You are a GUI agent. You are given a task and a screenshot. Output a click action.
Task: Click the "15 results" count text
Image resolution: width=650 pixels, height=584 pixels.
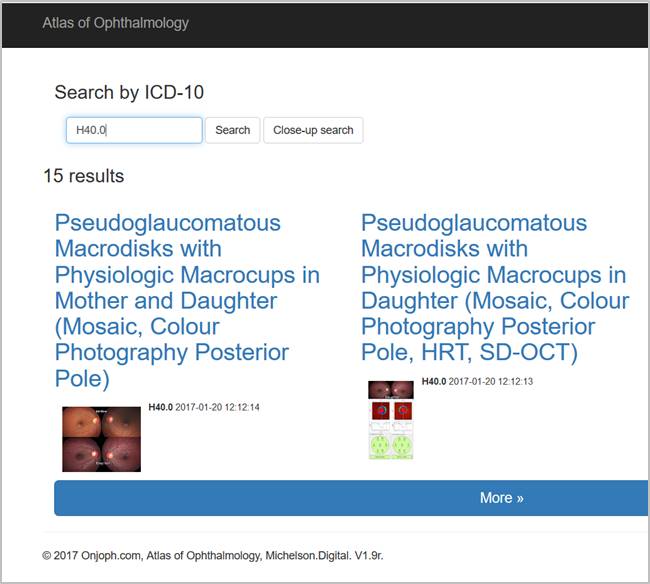[84, 176]
